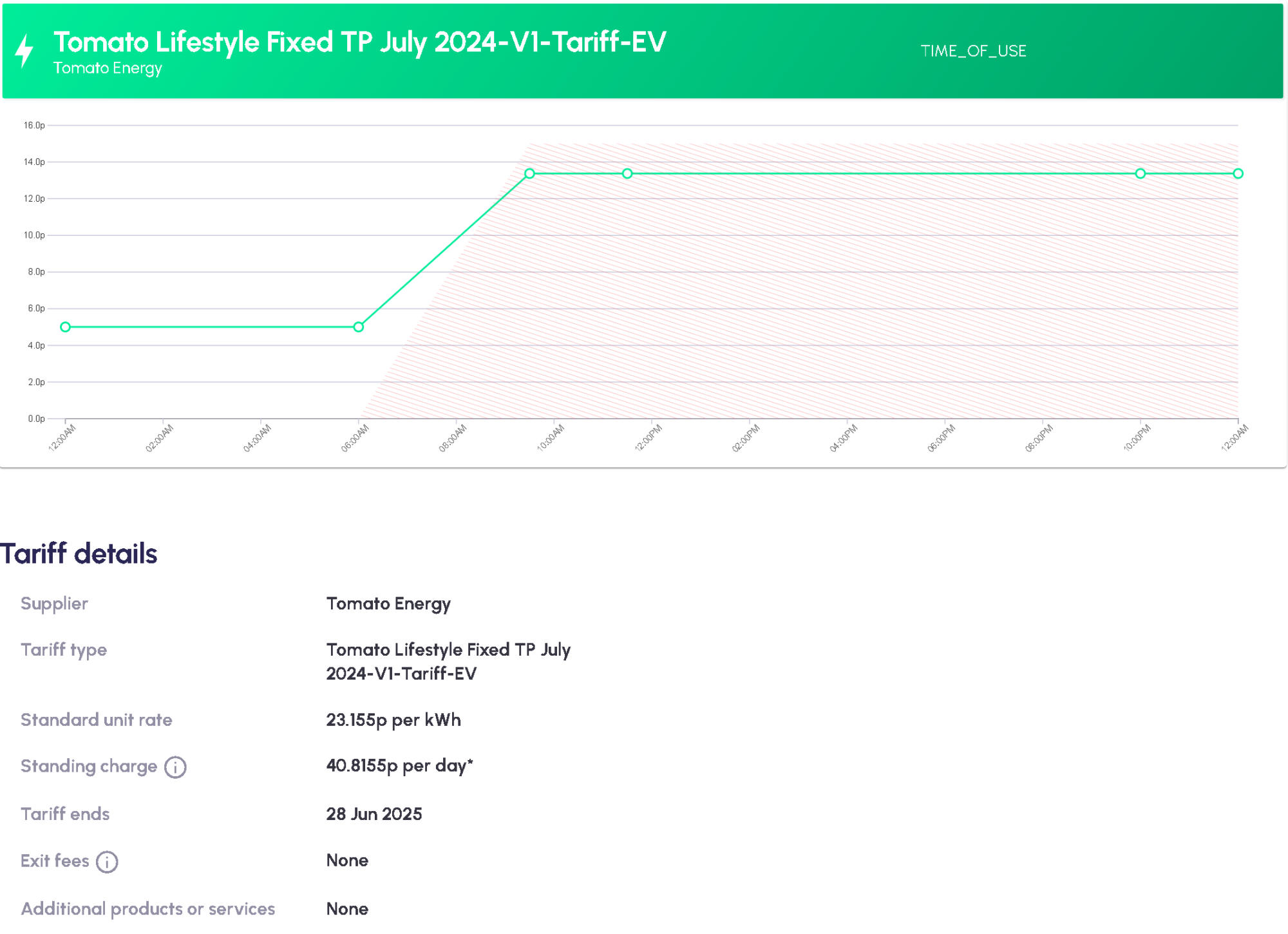The height and width of the screenshot is (934, 1288).
Task: Click the 16.0p y-axis label
Action: (34, 125)
